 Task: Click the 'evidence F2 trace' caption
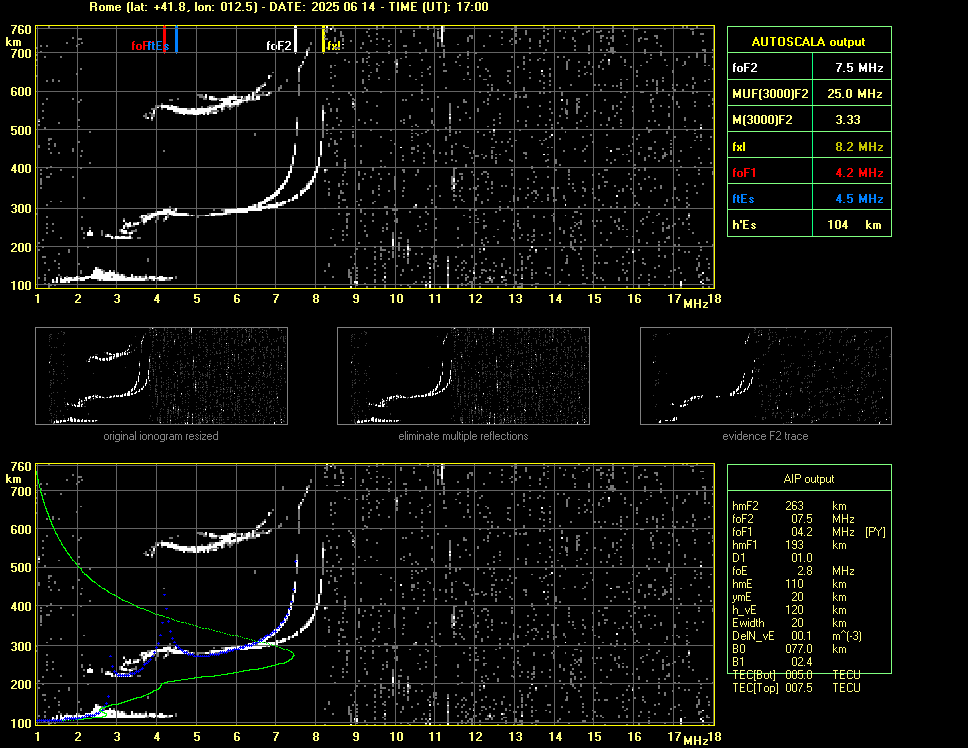click(765, 436)
